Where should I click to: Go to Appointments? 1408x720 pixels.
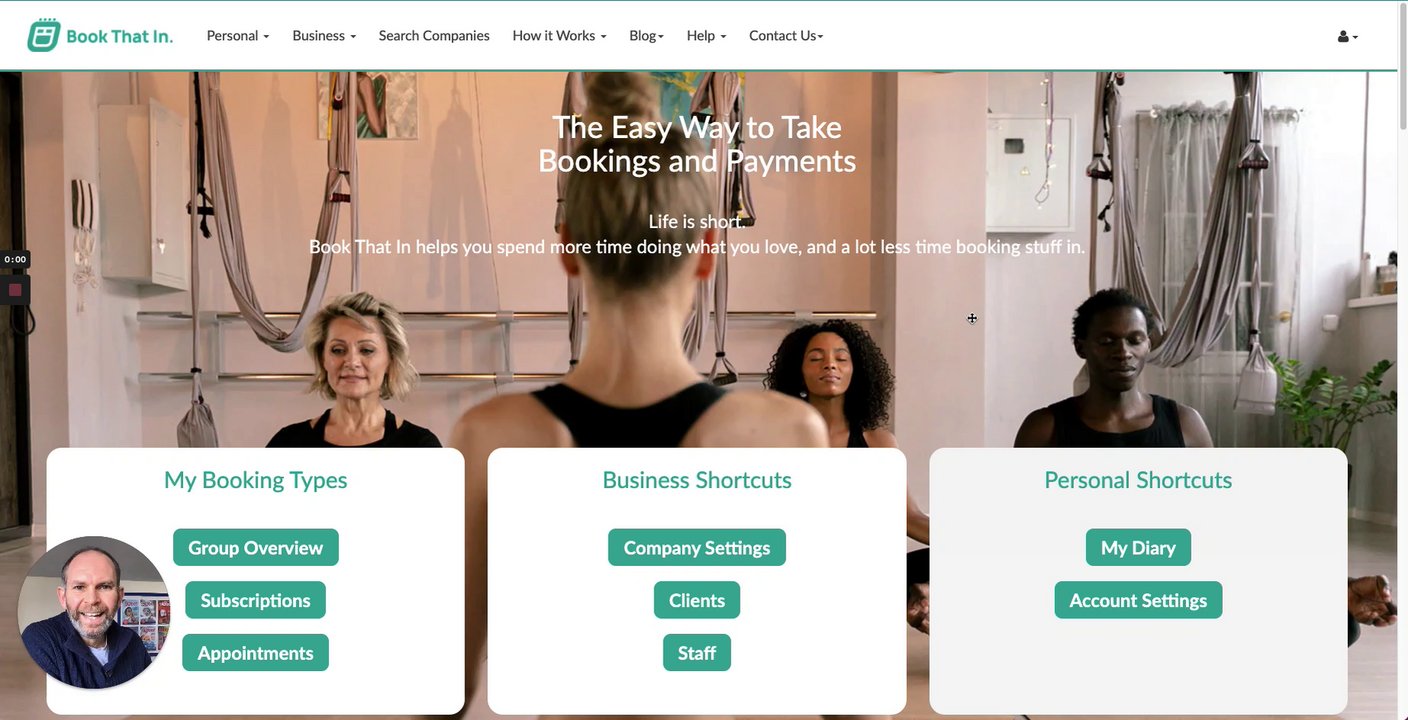[255, 653]
